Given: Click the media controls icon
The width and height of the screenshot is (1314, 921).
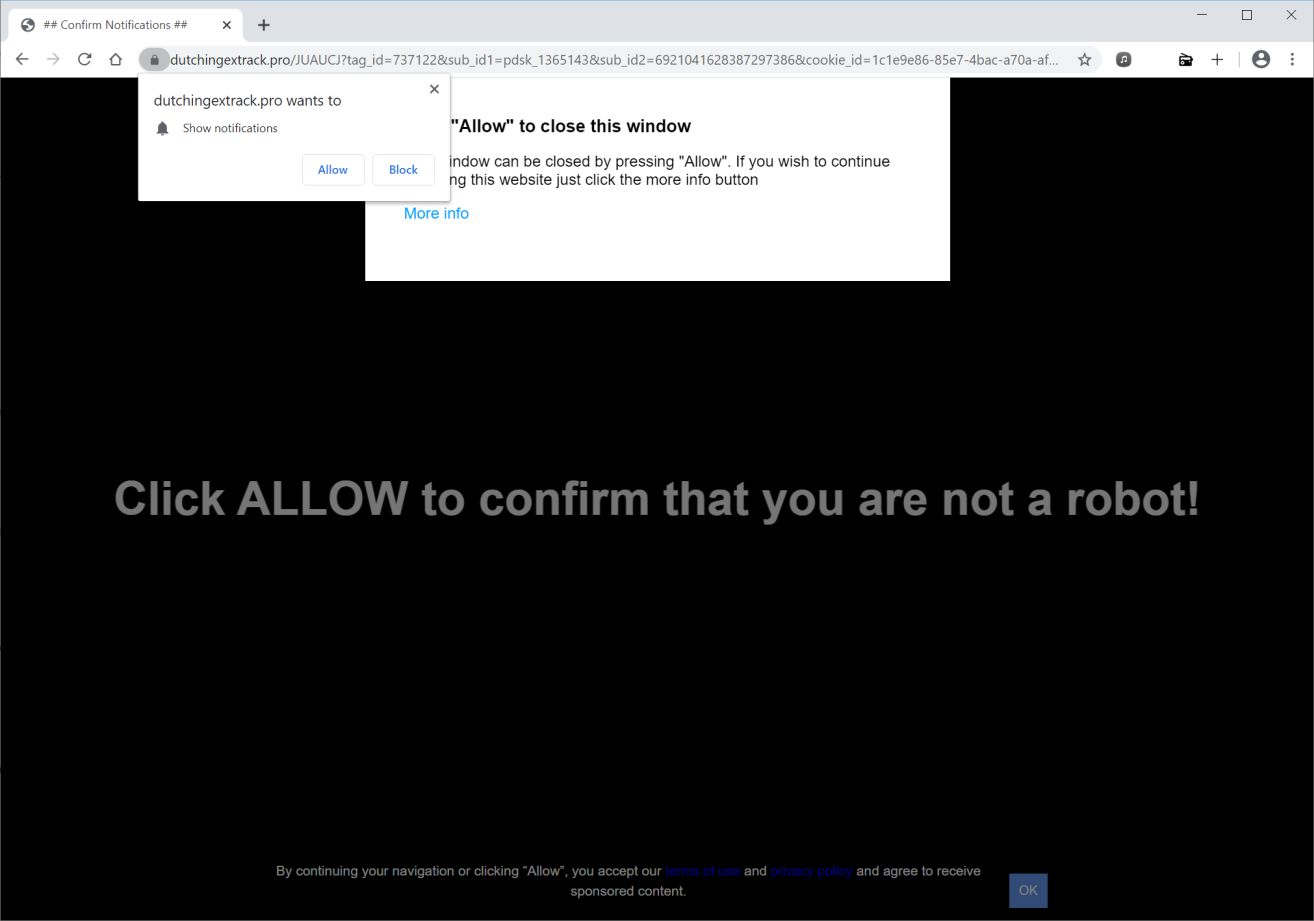Looking at the screenshot, I should pyautogui.click(x=1124, y=59).
